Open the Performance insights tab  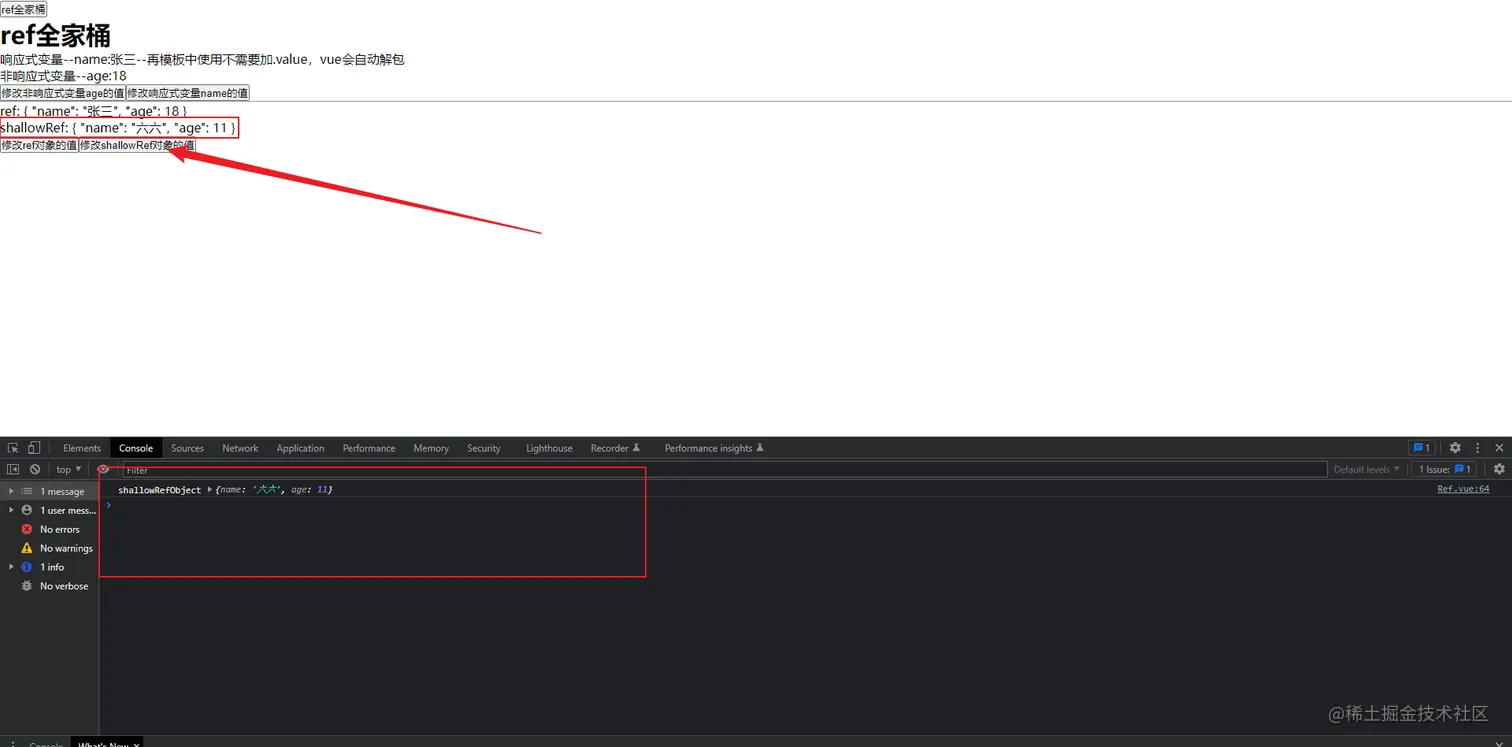click(714, 448)
